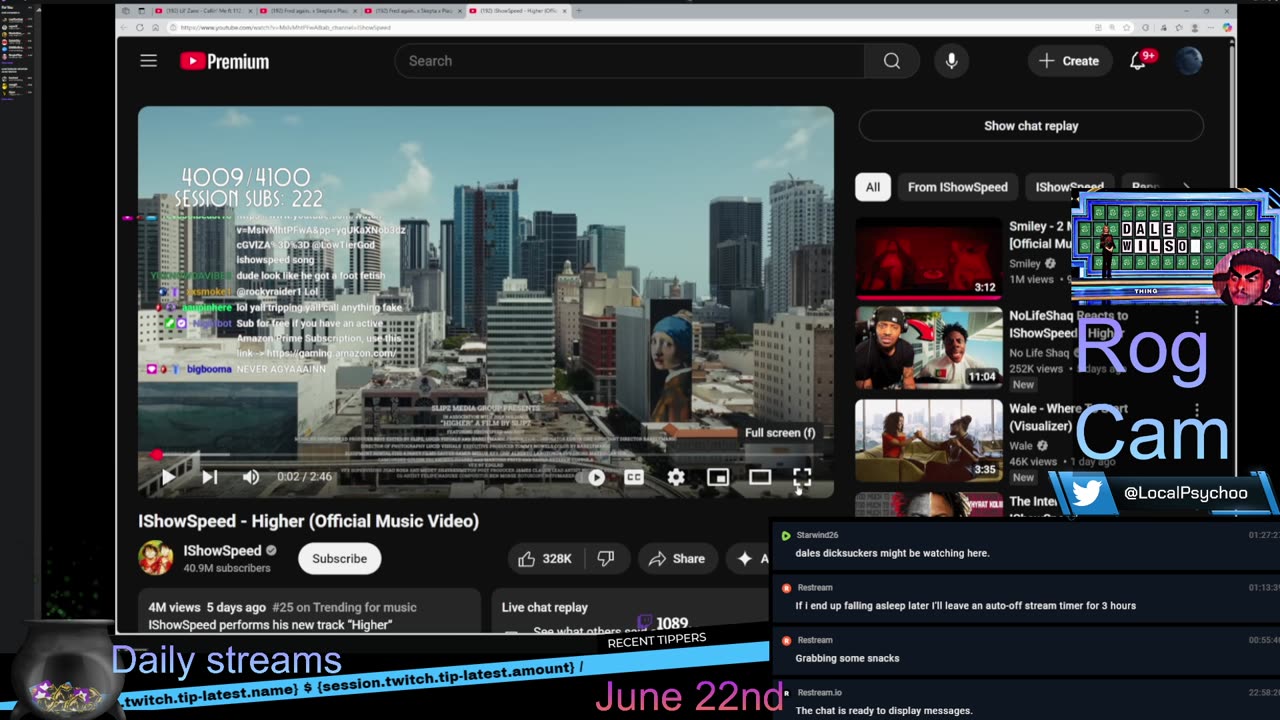Image resolution: width=1280 pixels, height=720 pixels.
Task: Select the IShowSpeed filter chip
Action: click(x=1069, y=187)
